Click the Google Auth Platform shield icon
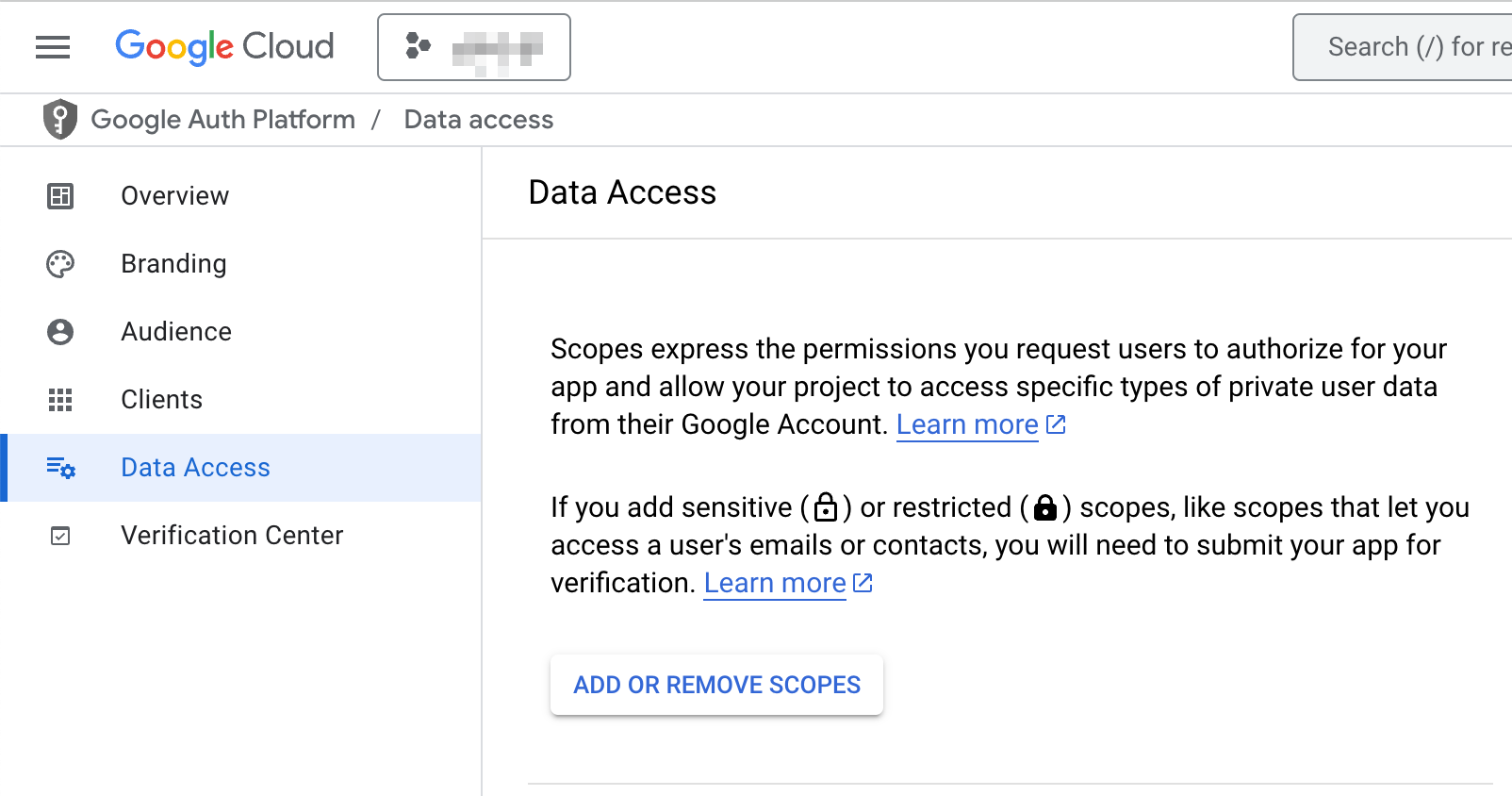This screenshot has height=796, width=1512. coord(60,120)
